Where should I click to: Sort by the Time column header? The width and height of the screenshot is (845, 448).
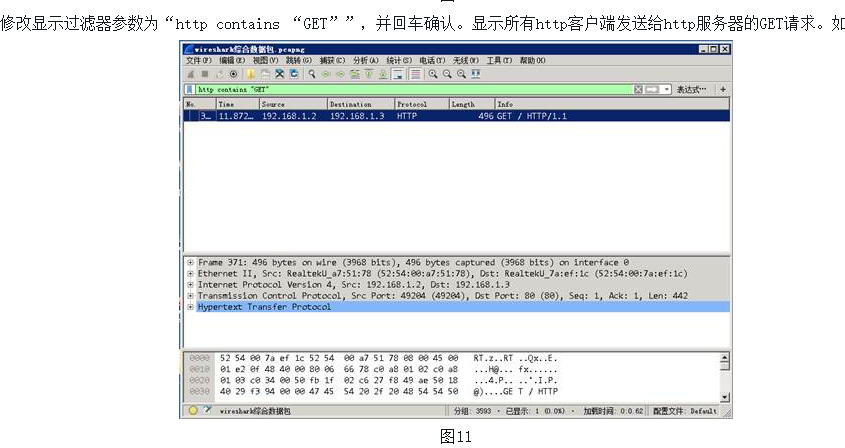[238, 104]
